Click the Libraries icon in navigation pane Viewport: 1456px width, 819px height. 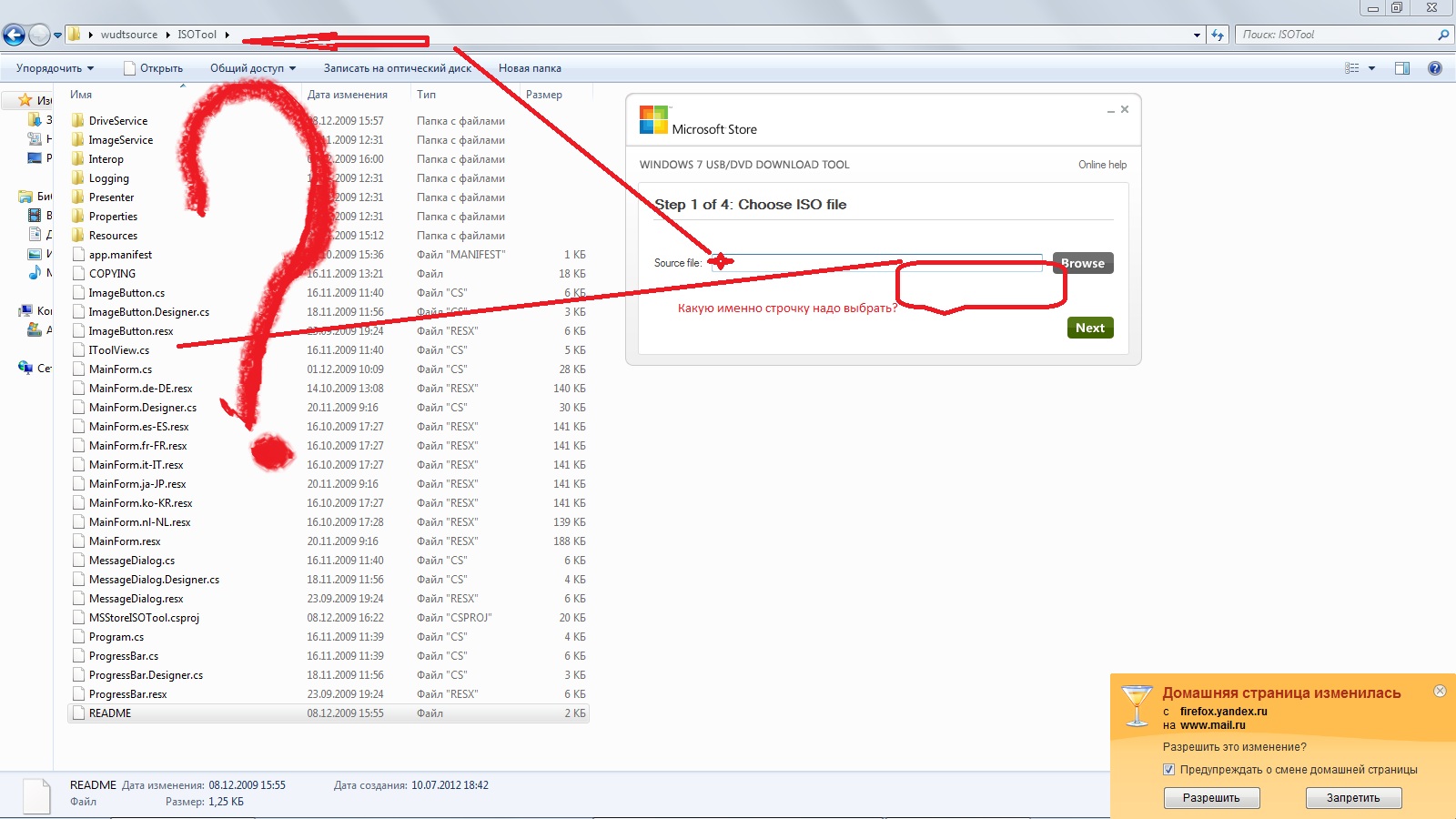(x=25, y=197)
